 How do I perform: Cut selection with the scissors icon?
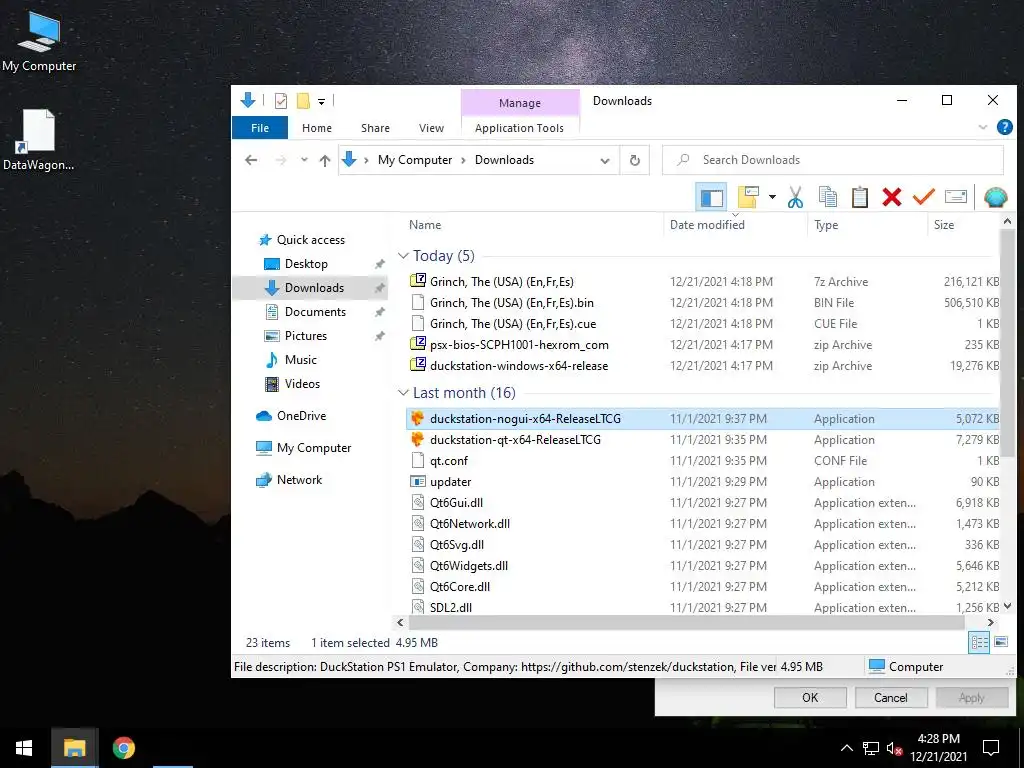coord(795,197)
